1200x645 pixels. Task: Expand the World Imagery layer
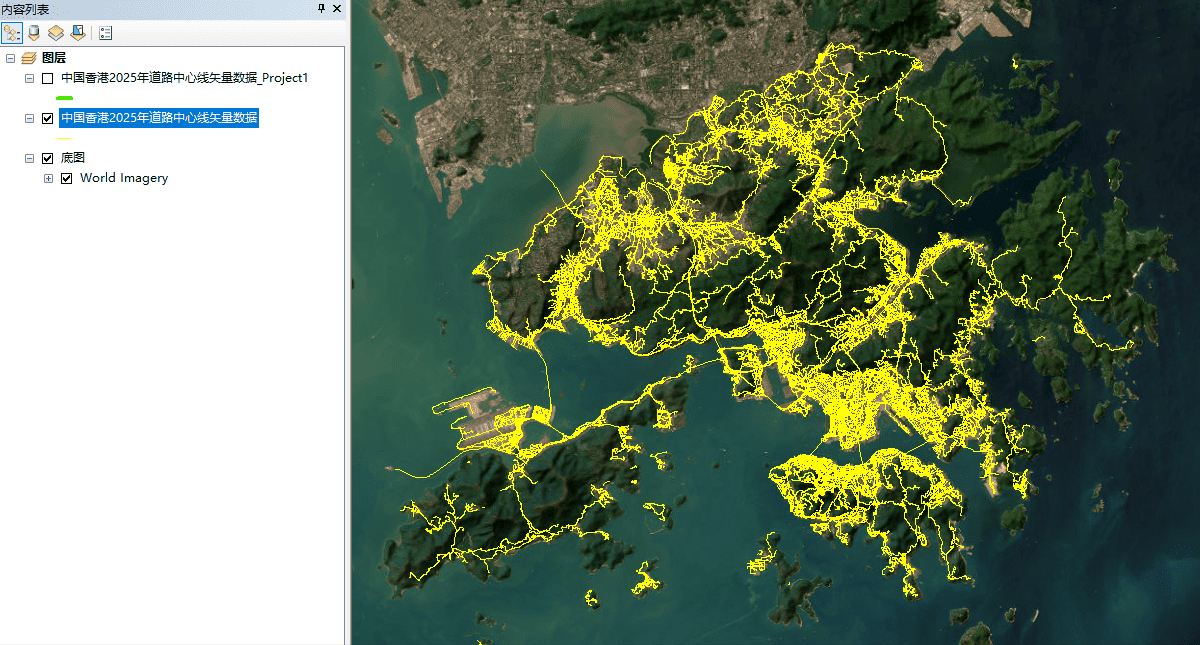[48, 178]
